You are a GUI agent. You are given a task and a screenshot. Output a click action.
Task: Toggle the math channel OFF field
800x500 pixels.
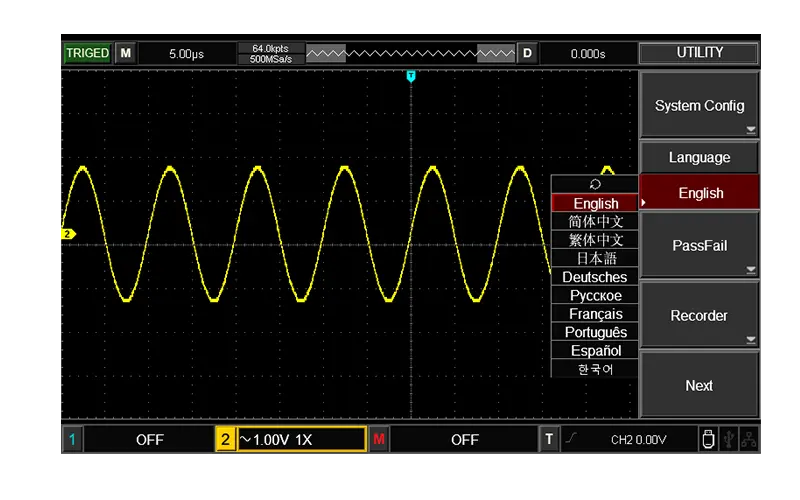464,439
